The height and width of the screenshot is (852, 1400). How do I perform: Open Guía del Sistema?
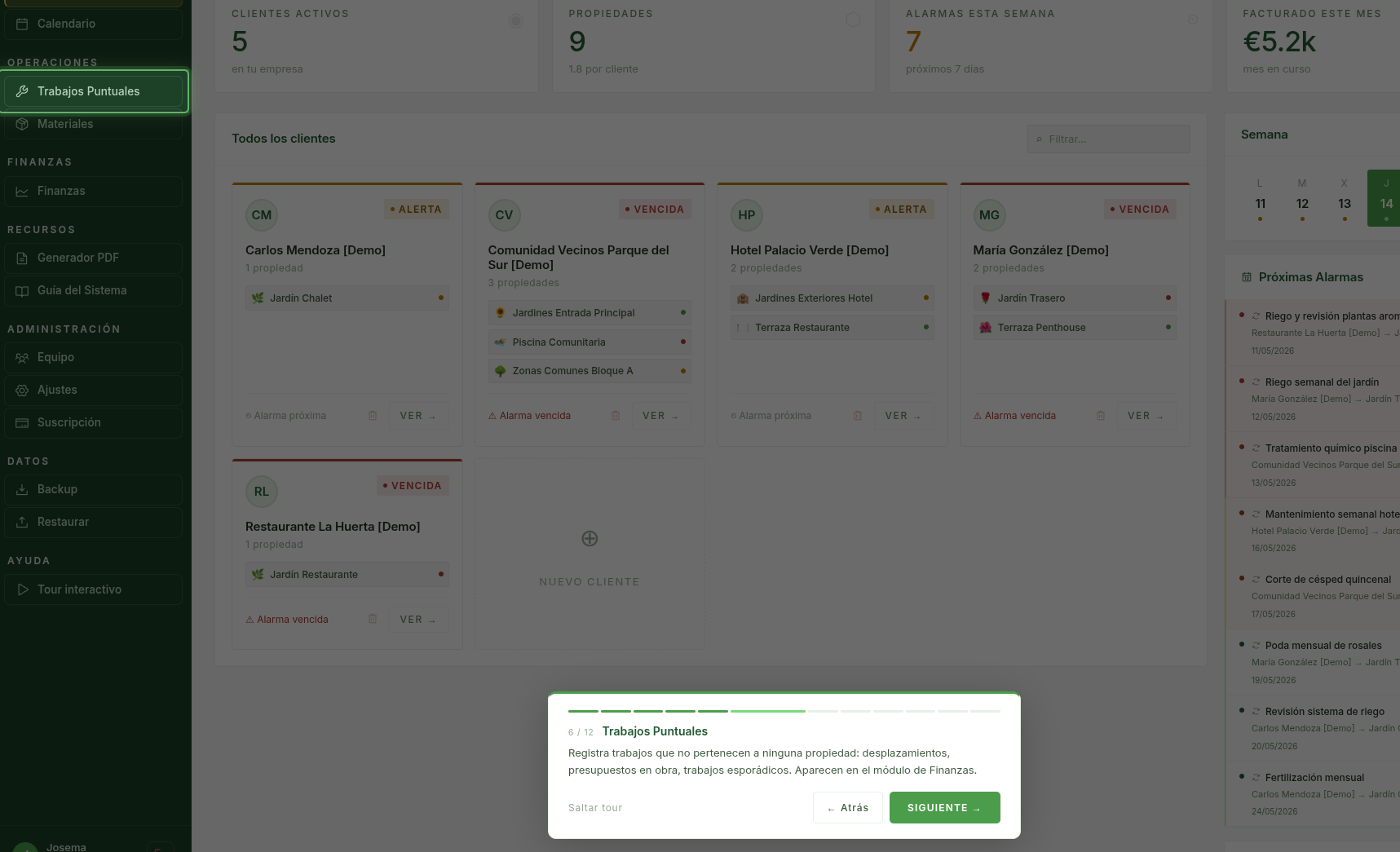click(x=94, y=290)
